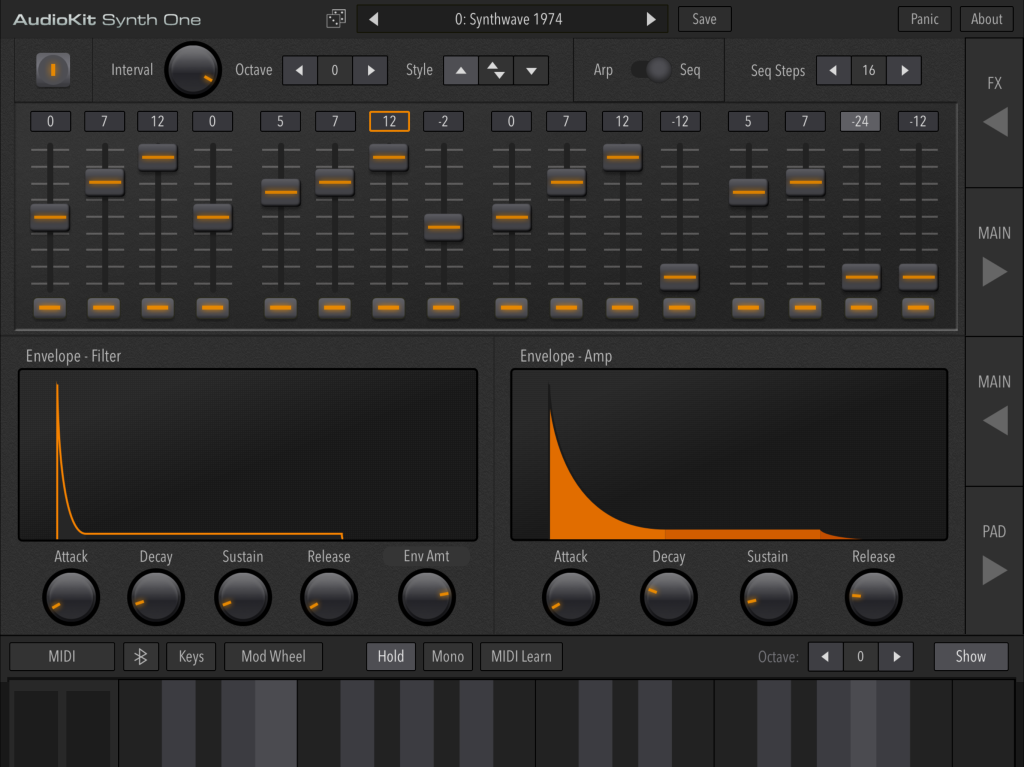The height and width of the screenshot is (767, 1024).
Task: Open the FX panel left arrow
Action: 994,122
